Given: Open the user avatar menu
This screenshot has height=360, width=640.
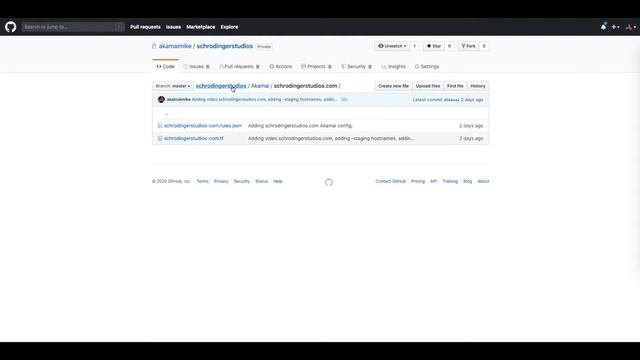Looking at the screenshot, I should 631,27.
